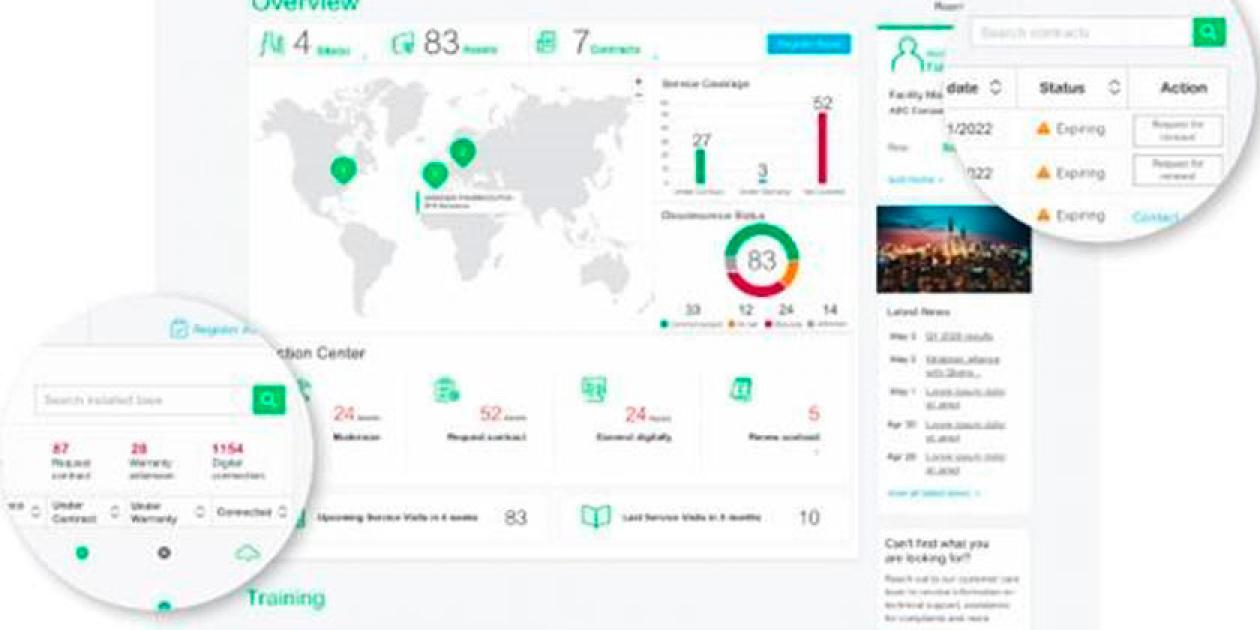
Task: Click the Register asset clipboard icon
Action: (179, 328)
